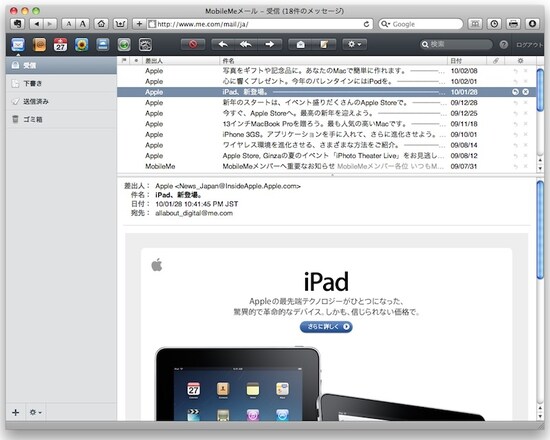Click the browser Home button
The width and height of the screenshot is (550, 440).
point(101,24)
